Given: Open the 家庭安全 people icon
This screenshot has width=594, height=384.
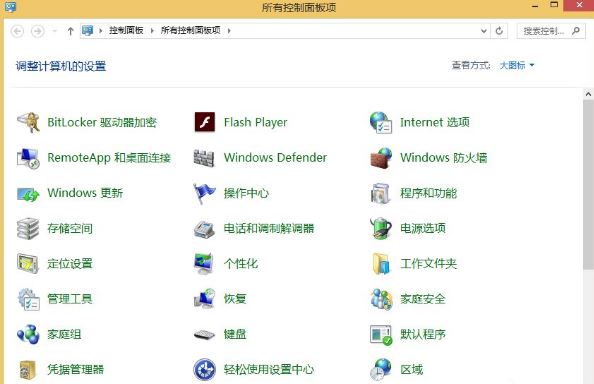Looking at the screenshot, I should point(381,299).
